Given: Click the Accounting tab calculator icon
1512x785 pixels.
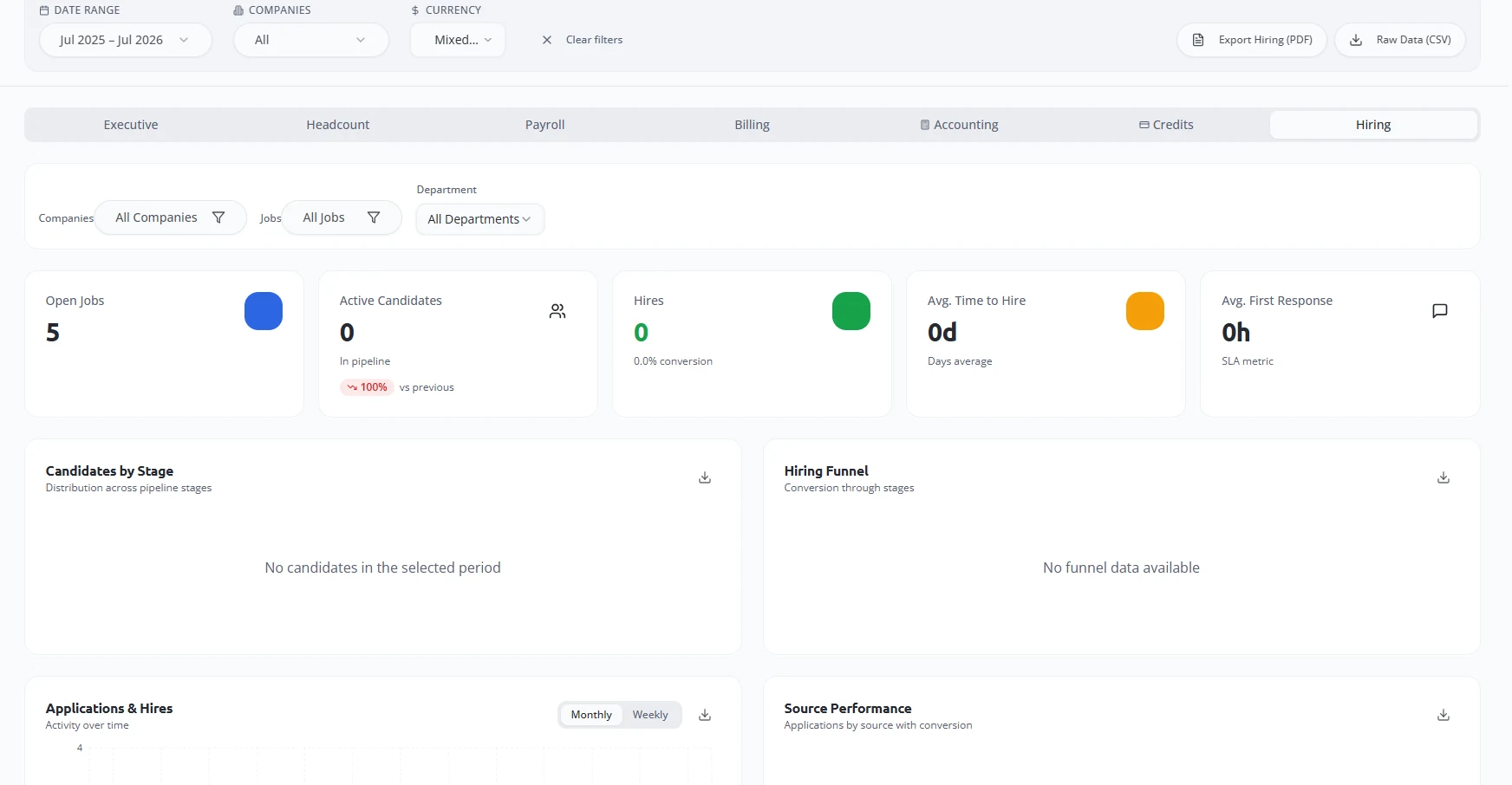Looking at the screenshot, I should point(925,125).
